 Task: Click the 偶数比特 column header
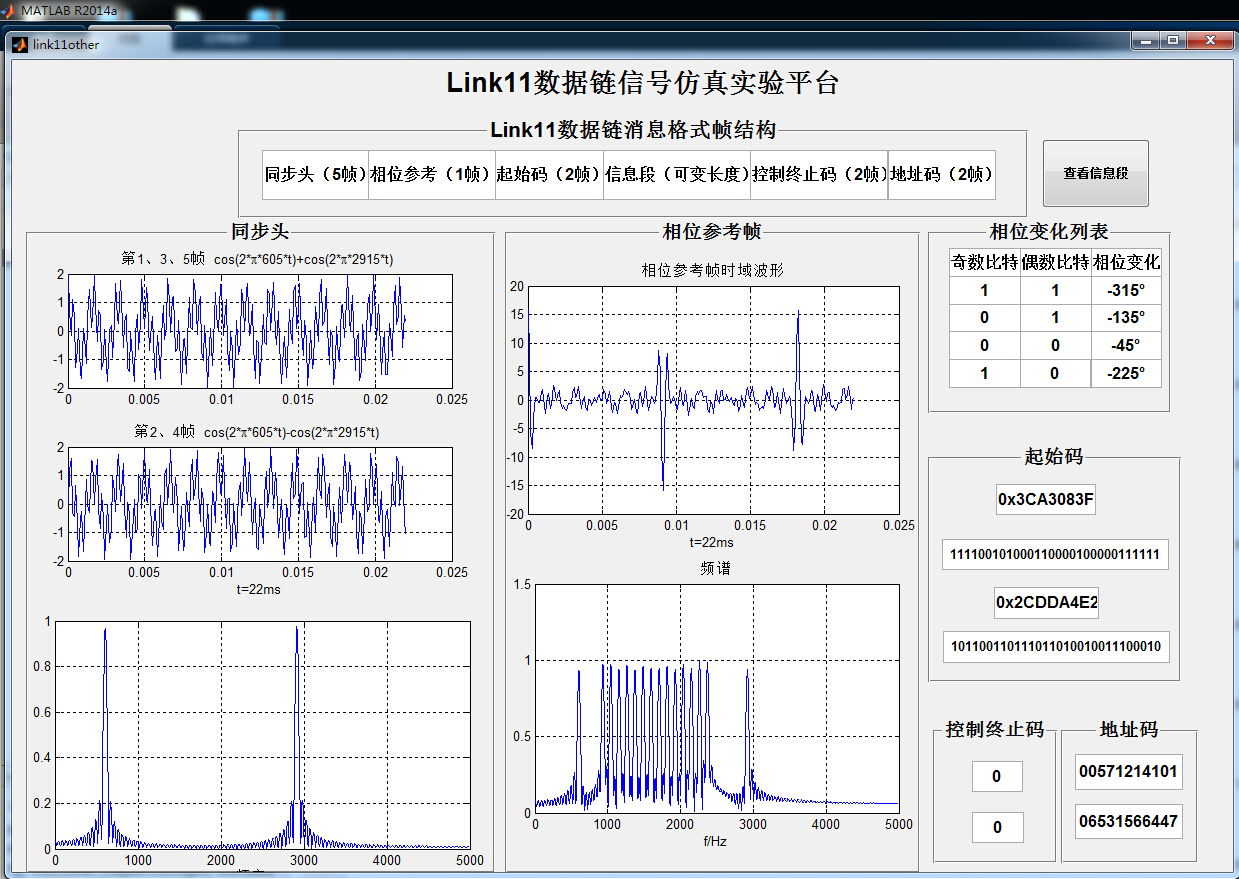click(x=1056, y=263)
